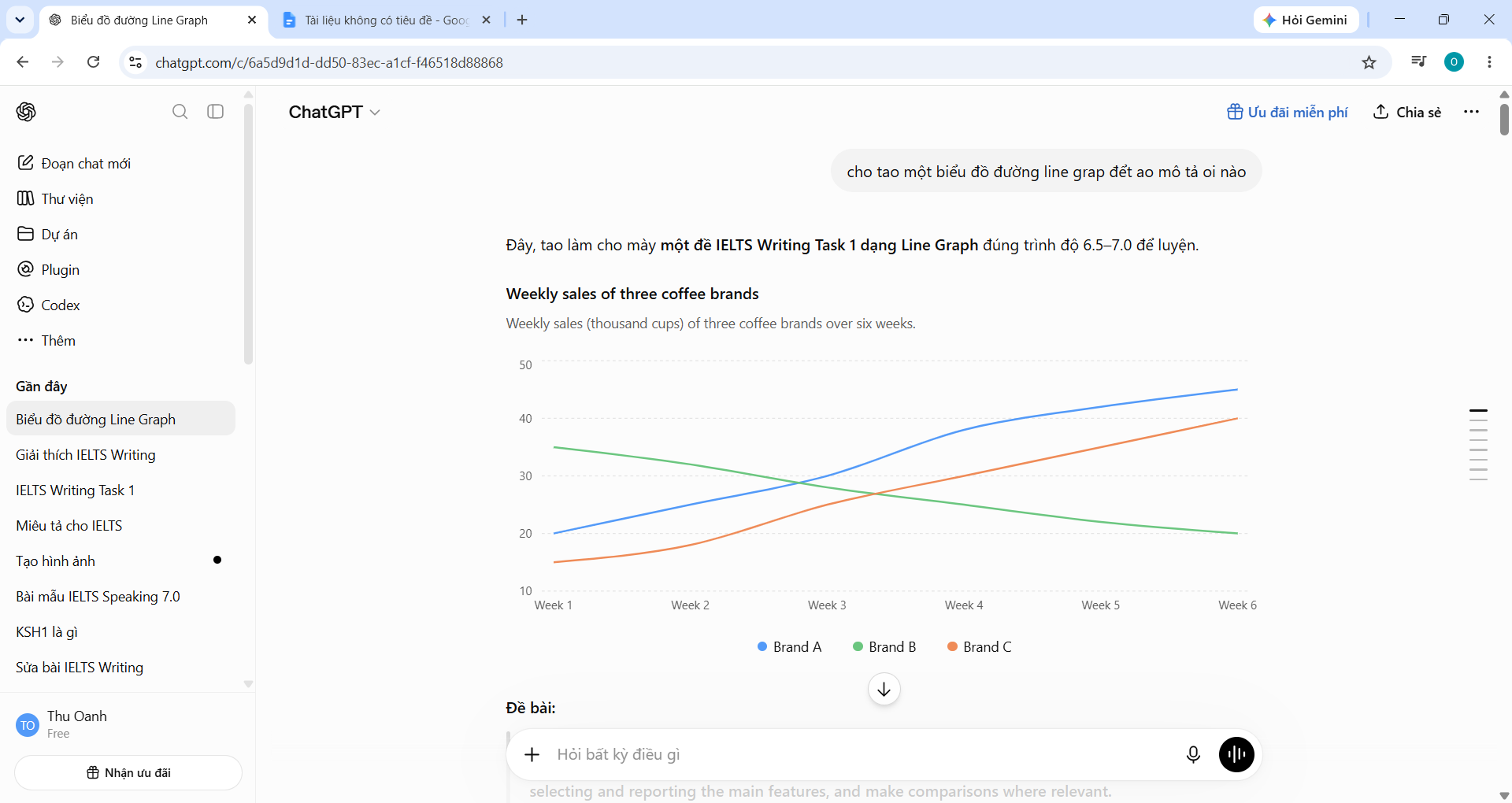Open chat Tạo hình ảnh
The width and height of the screenshot is (1512, 803).
(x=120, y=561)
